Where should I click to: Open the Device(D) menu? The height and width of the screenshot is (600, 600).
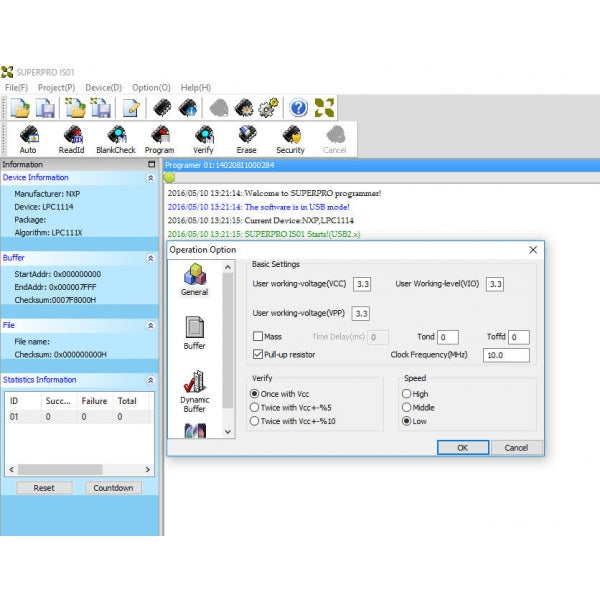[103, 88]
